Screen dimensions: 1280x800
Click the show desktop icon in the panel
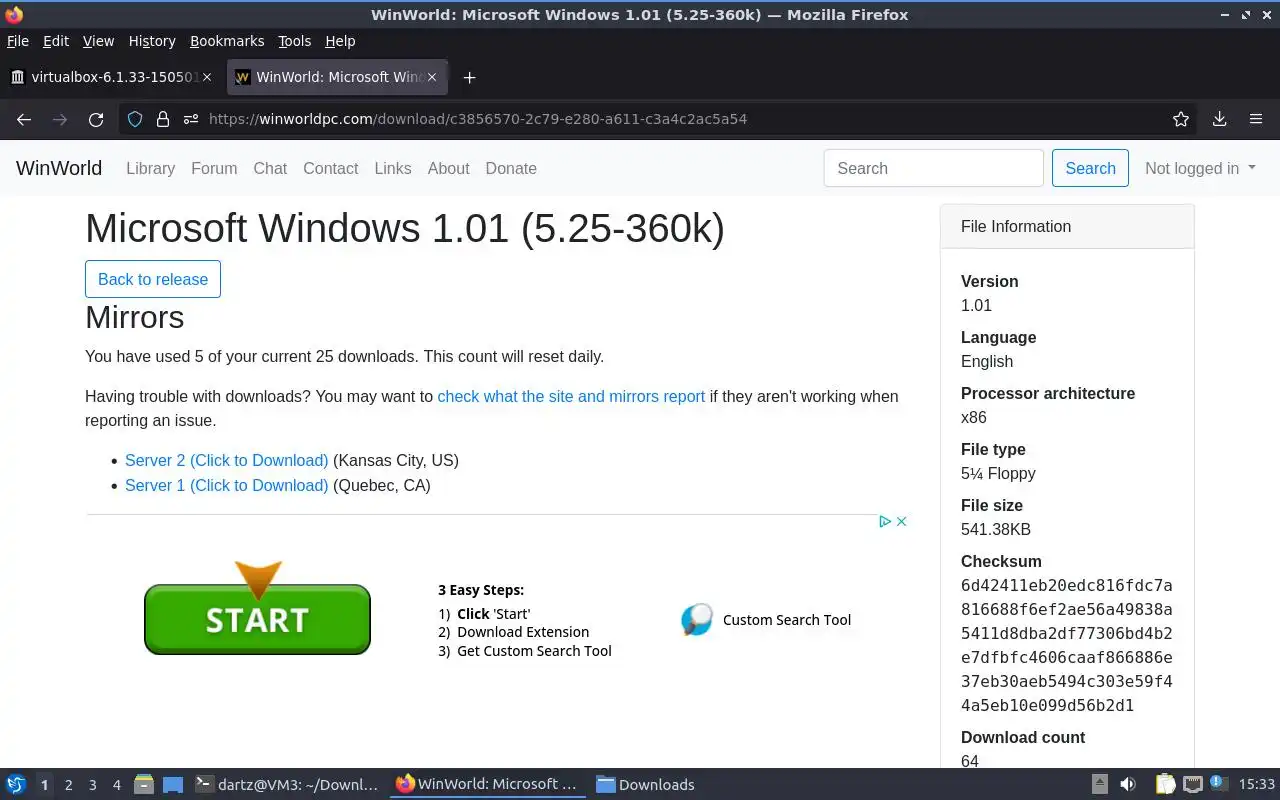(173, 784)
